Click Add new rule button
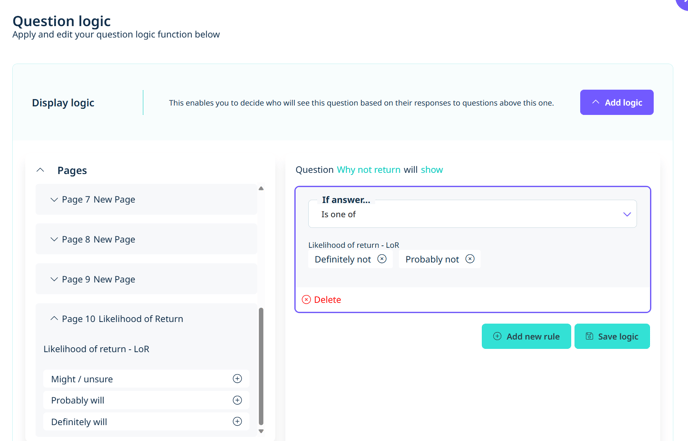Image resolution: width=688 pixels, height=441 pixels. pos(526,337)
